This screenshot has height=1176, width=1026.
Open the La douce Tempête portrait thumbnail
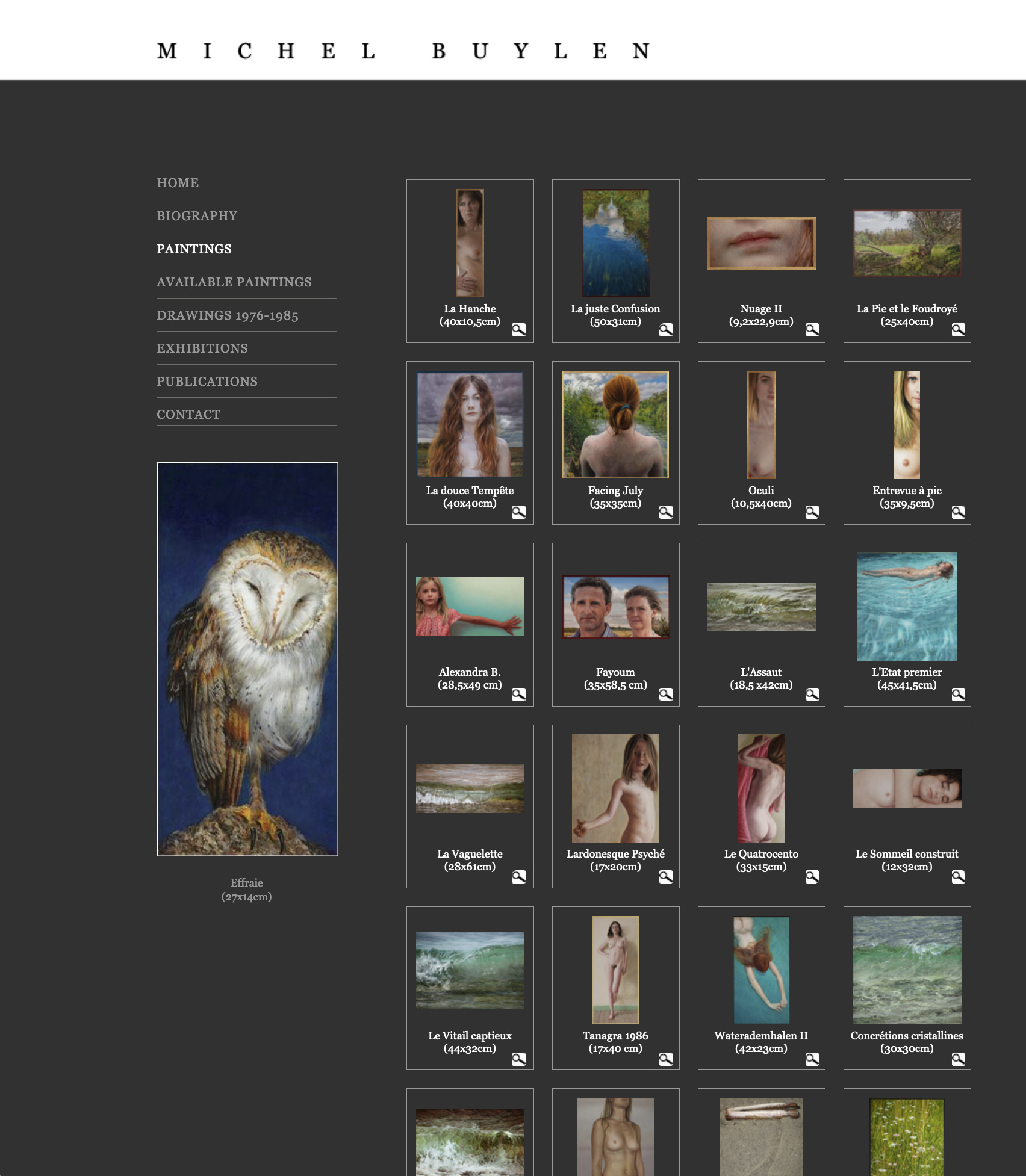pyautogui.click(x=470, y=425)
